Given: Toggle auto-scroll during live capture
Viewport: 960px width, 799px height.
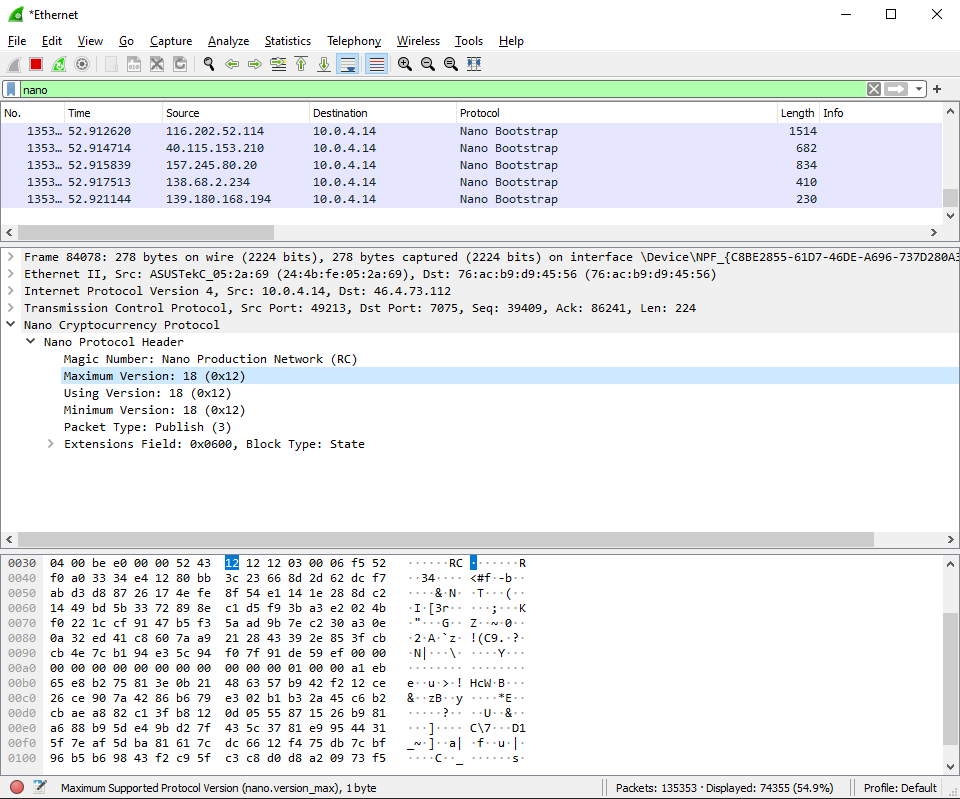Looking at the screenshot, I should point(345,63).
